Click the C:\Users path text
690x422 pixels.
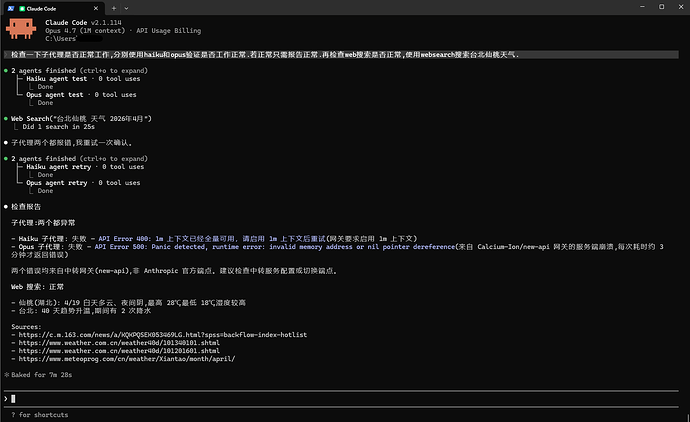(61, 39)
